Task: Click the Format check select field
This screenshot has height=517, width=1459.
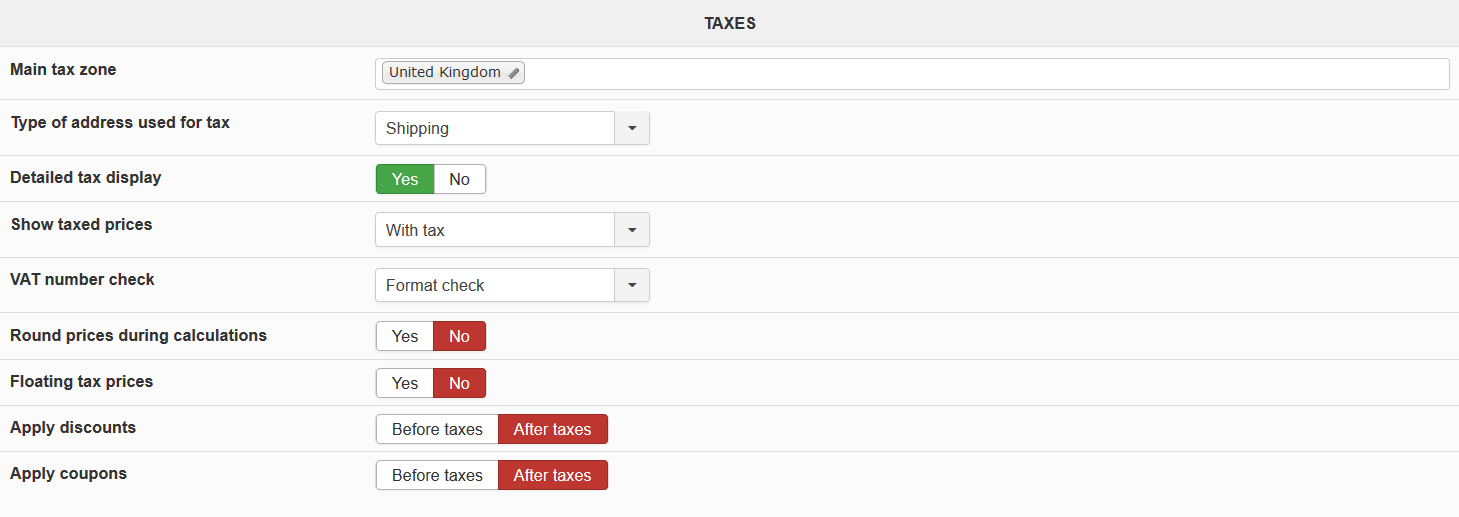Action: click(495, 285)
